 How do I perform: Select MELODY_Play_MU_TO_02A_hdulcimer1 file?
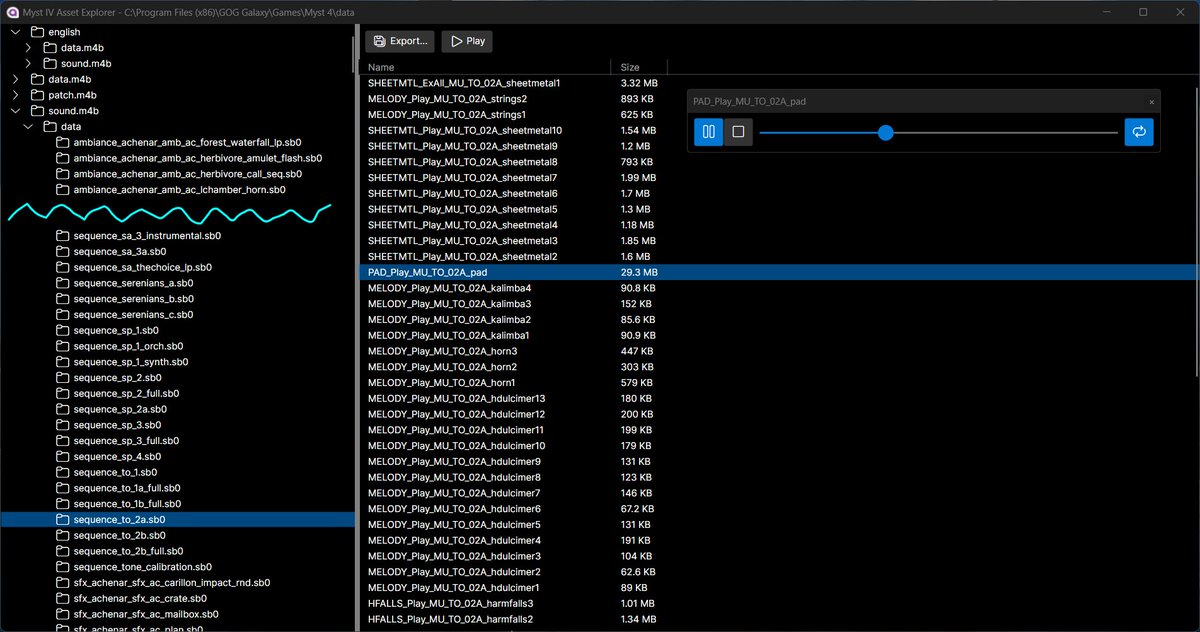click(x=454, y=588)
